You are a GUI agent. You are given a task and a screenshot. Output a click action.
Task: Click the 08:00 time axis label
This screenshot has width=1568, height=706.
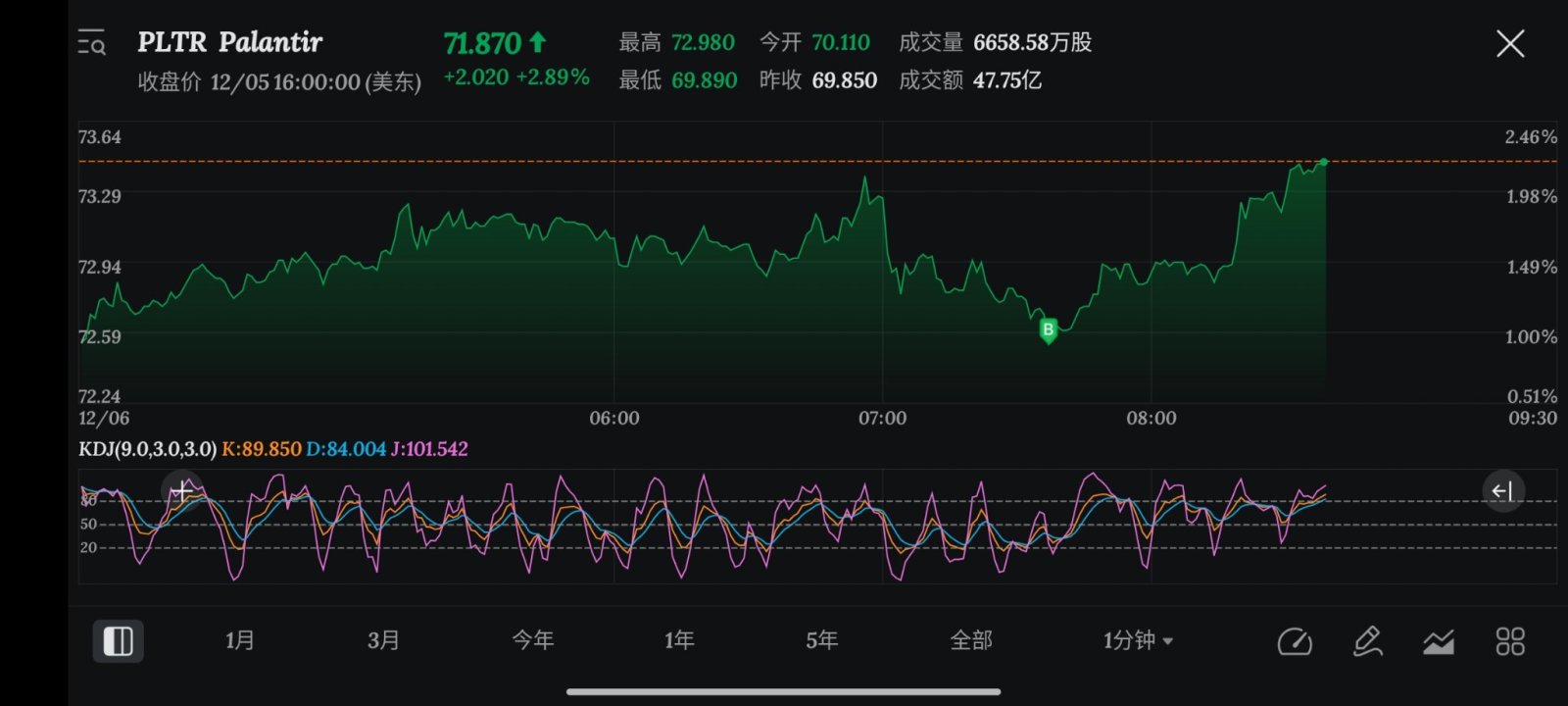point(1151,419)
